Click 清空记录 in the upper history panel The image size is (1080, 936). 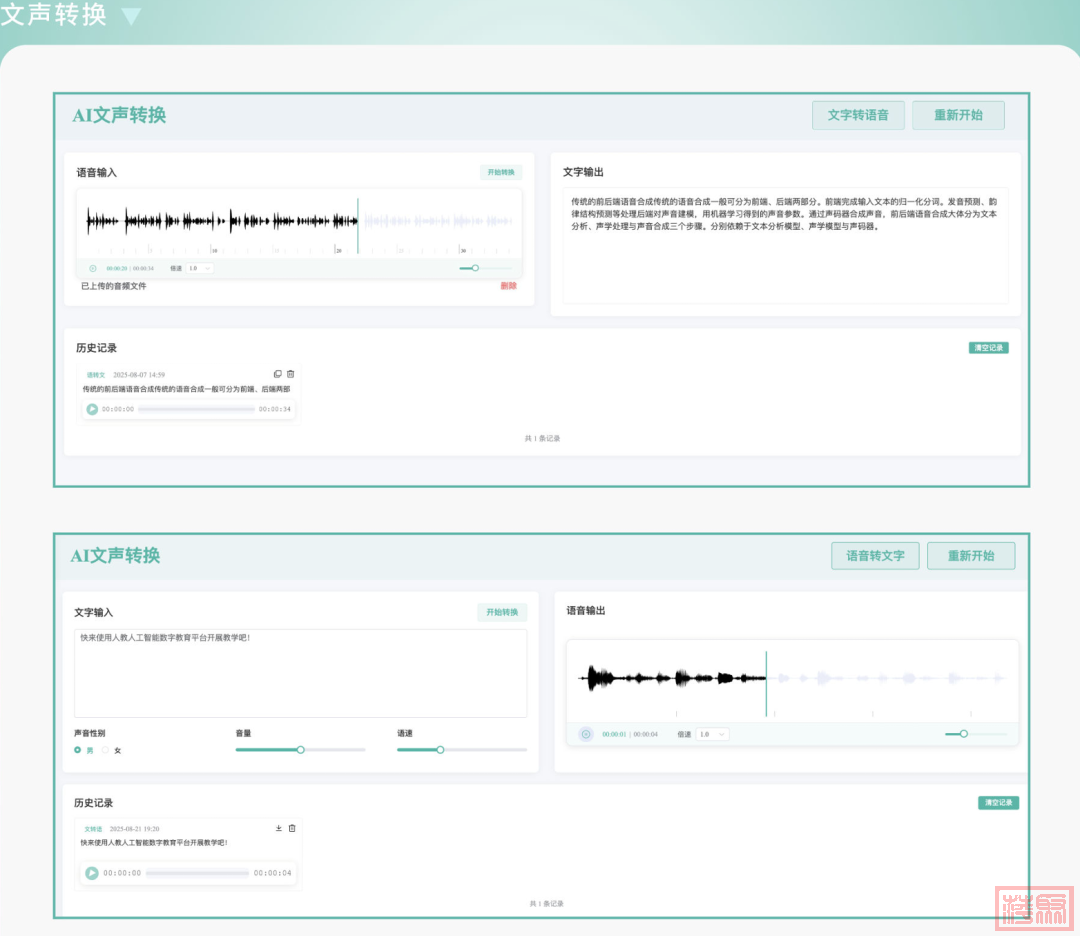[988, 348]
